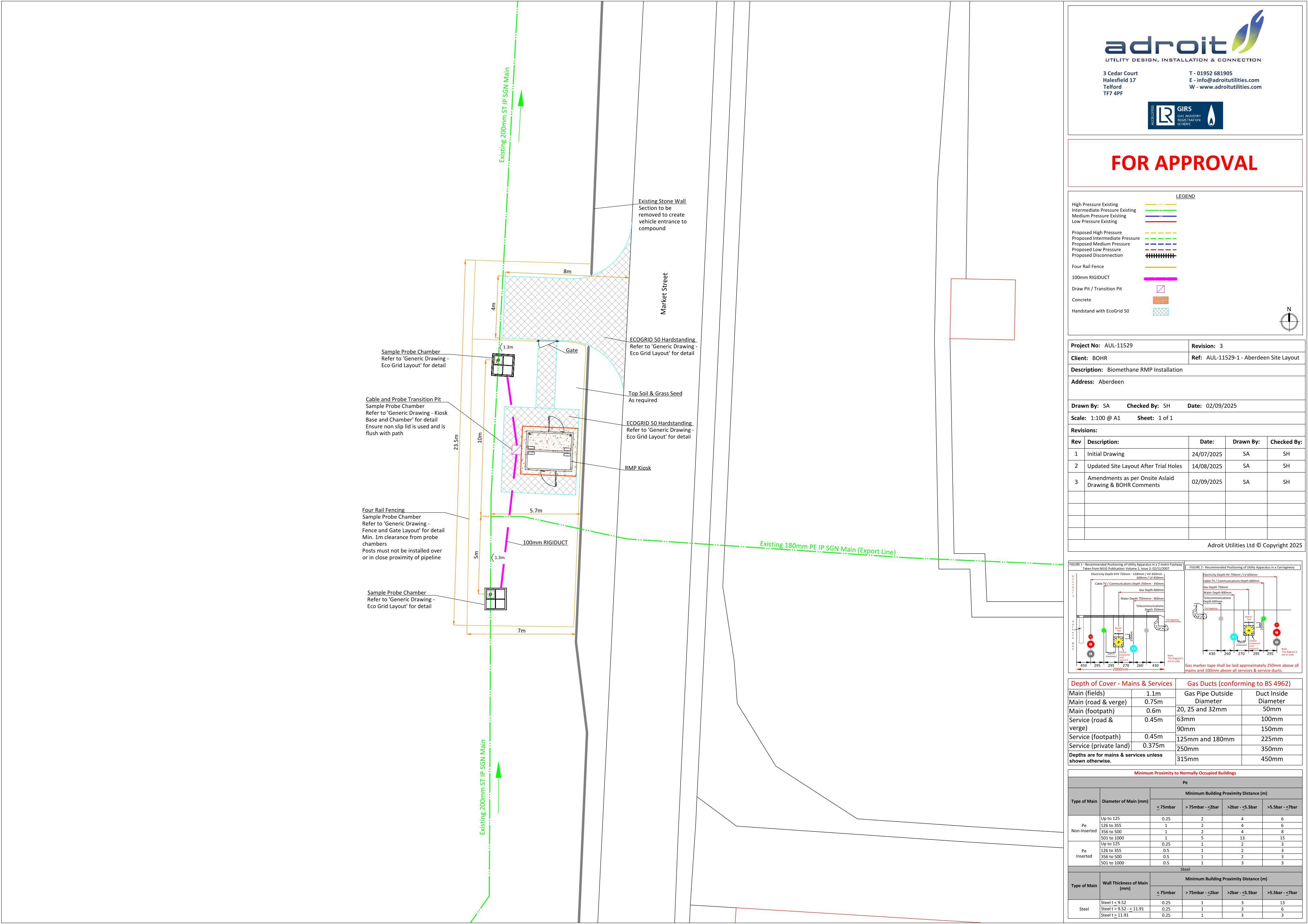The height and width of the screenshot is (924, 1308).
Task: Click the 8m dimension label
Action: pyautogui.click(x=567, y=272)
